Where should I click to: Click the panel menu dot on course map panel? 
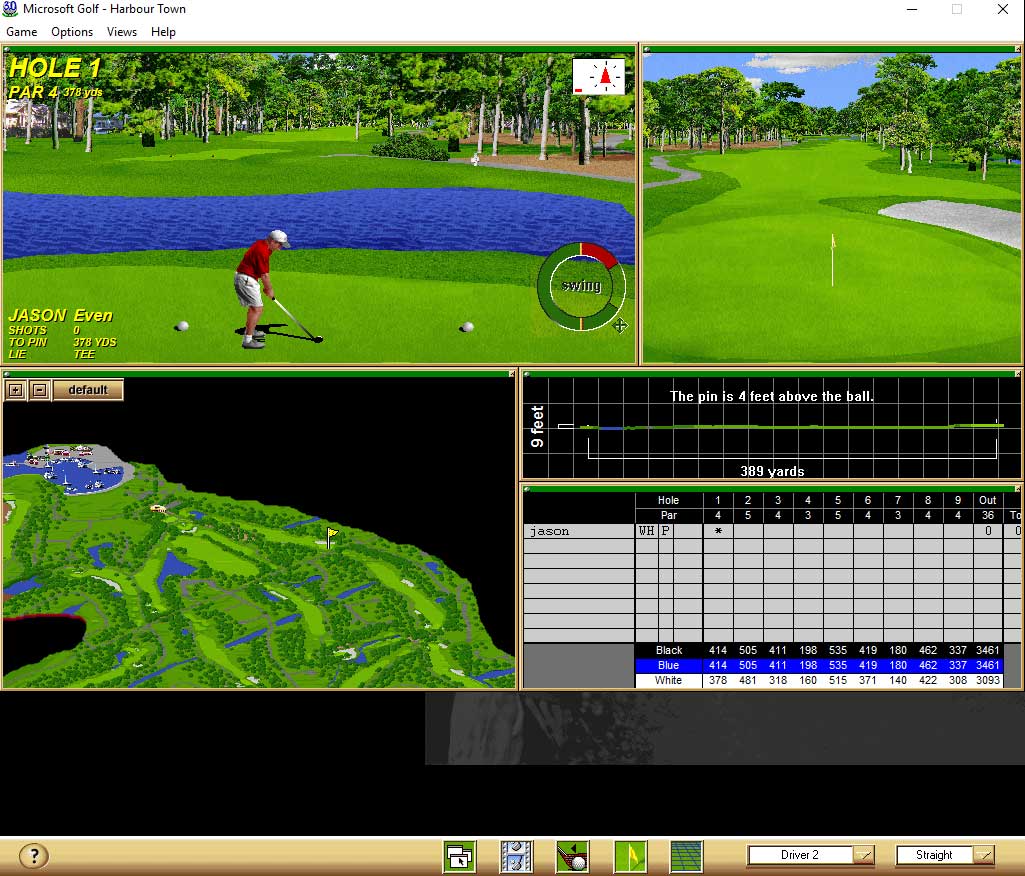(7, 374)
